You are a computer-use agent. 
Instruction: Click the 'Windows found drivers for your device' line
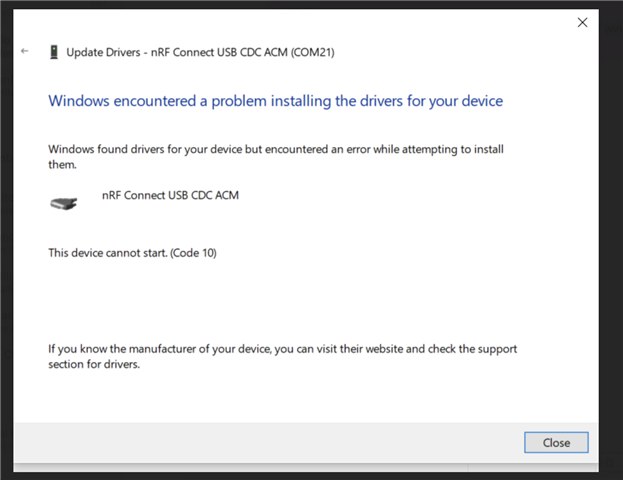coord(276,149)
